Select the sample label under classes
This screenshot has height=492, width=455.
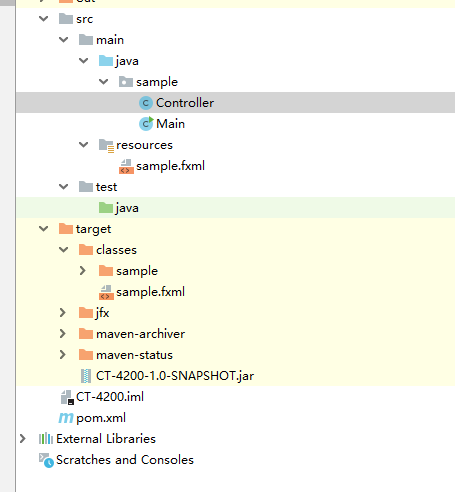[137, 271]
